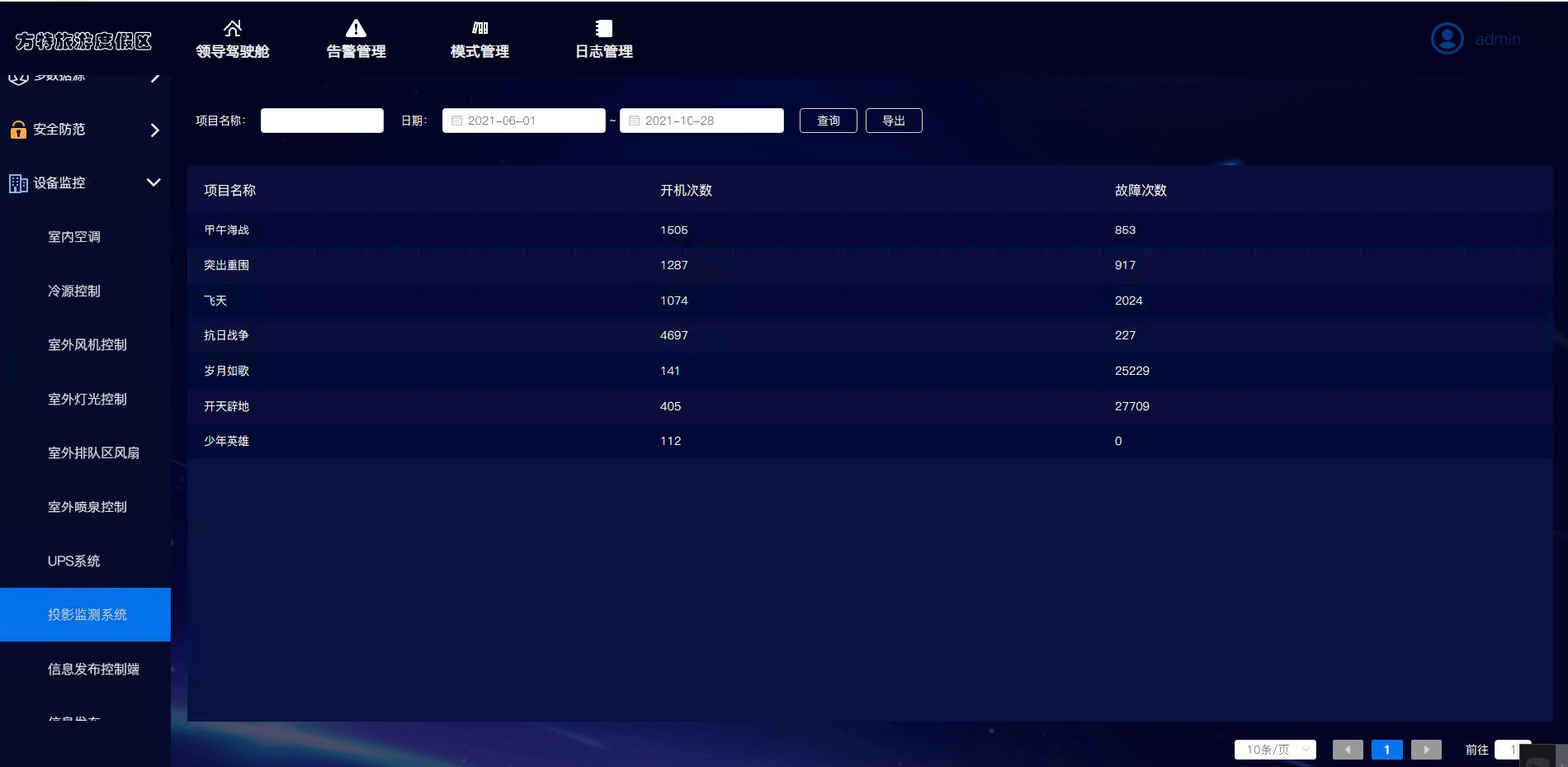Click the 查询 button
1568x767 pixels.
click(x=829, y=121)
